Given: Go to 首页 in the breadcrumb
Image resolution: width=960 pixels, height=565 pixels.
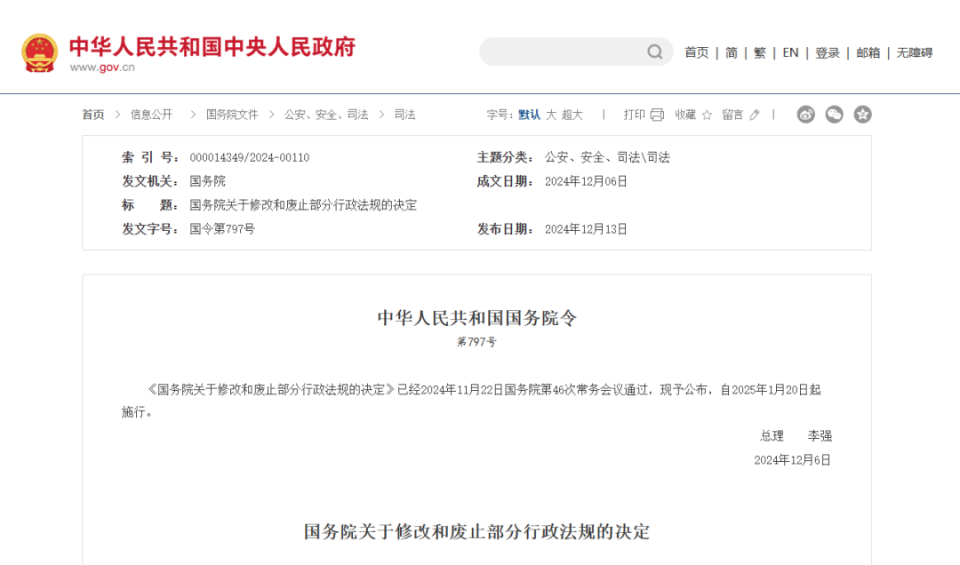Looking at the screenshot, I should pyautogui.click(x=93, y=114).
